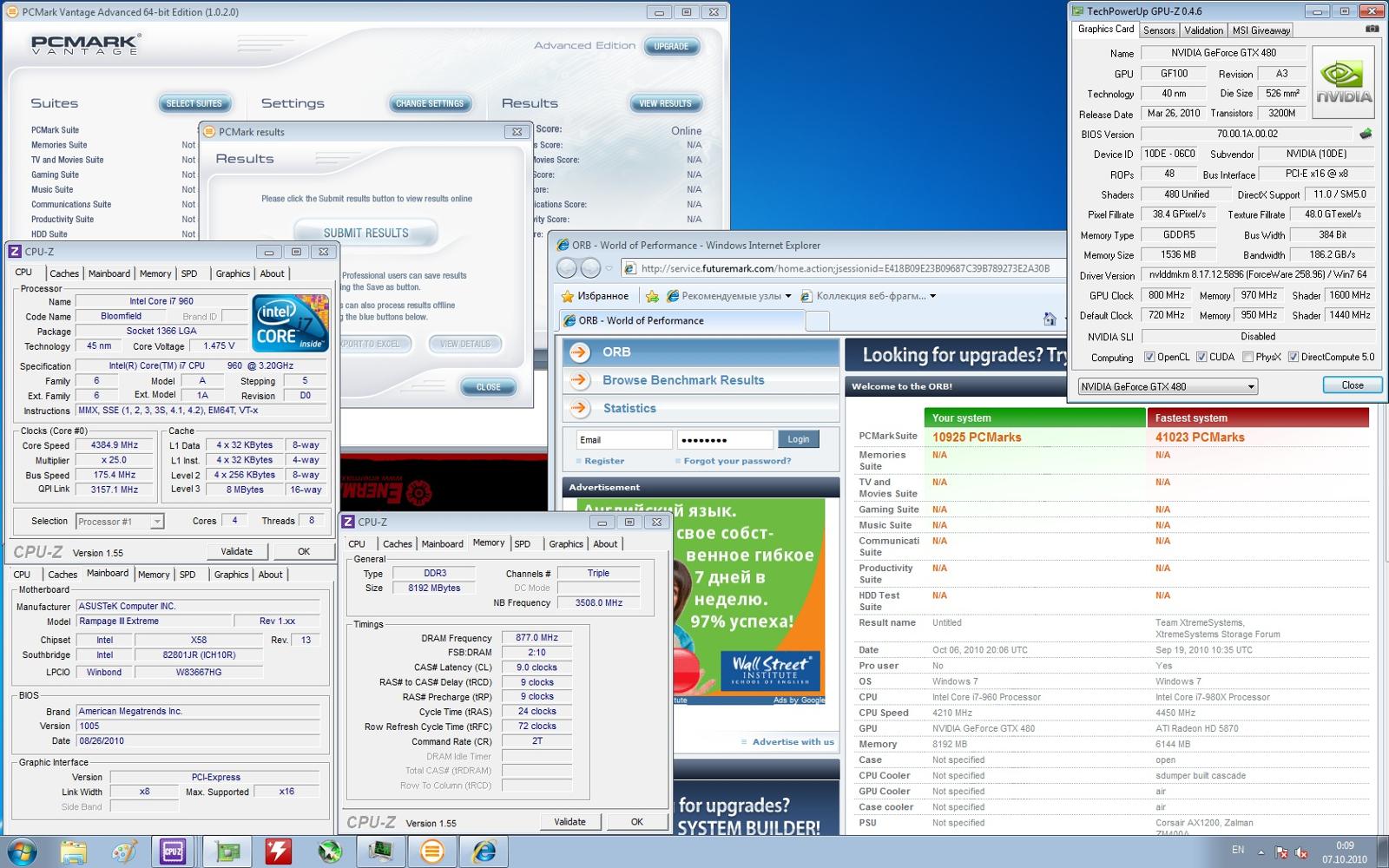Click SELECT SUITES in PCMark Vantage
1389x868 pixels.
[x=194, y=103]
